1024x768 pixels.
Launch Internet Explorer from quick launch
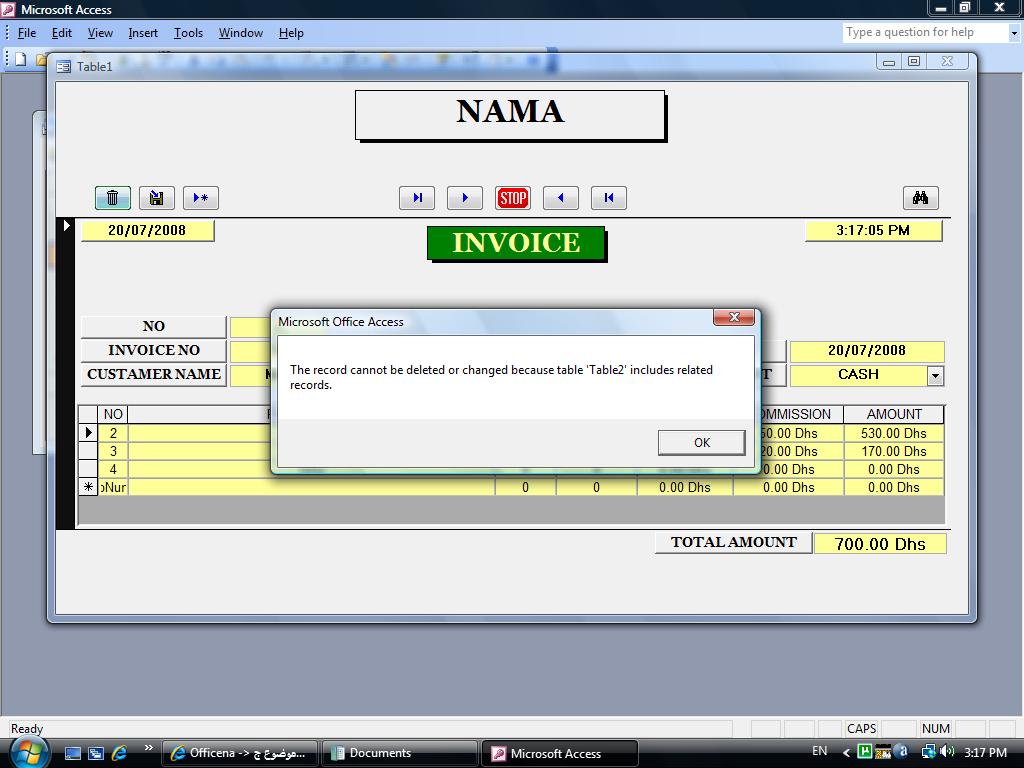[120, 754]
